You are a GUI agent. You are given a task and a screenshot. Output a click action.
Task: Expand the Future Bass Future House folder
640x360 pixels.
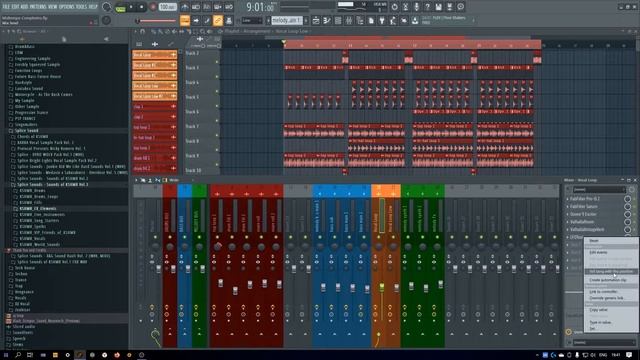click(x=38, y=76)
